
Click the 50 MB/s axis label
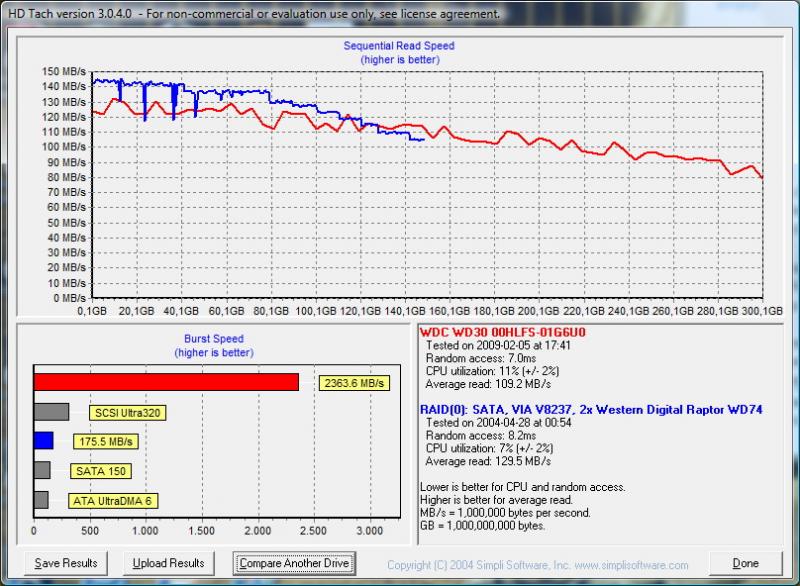point(66,223)
